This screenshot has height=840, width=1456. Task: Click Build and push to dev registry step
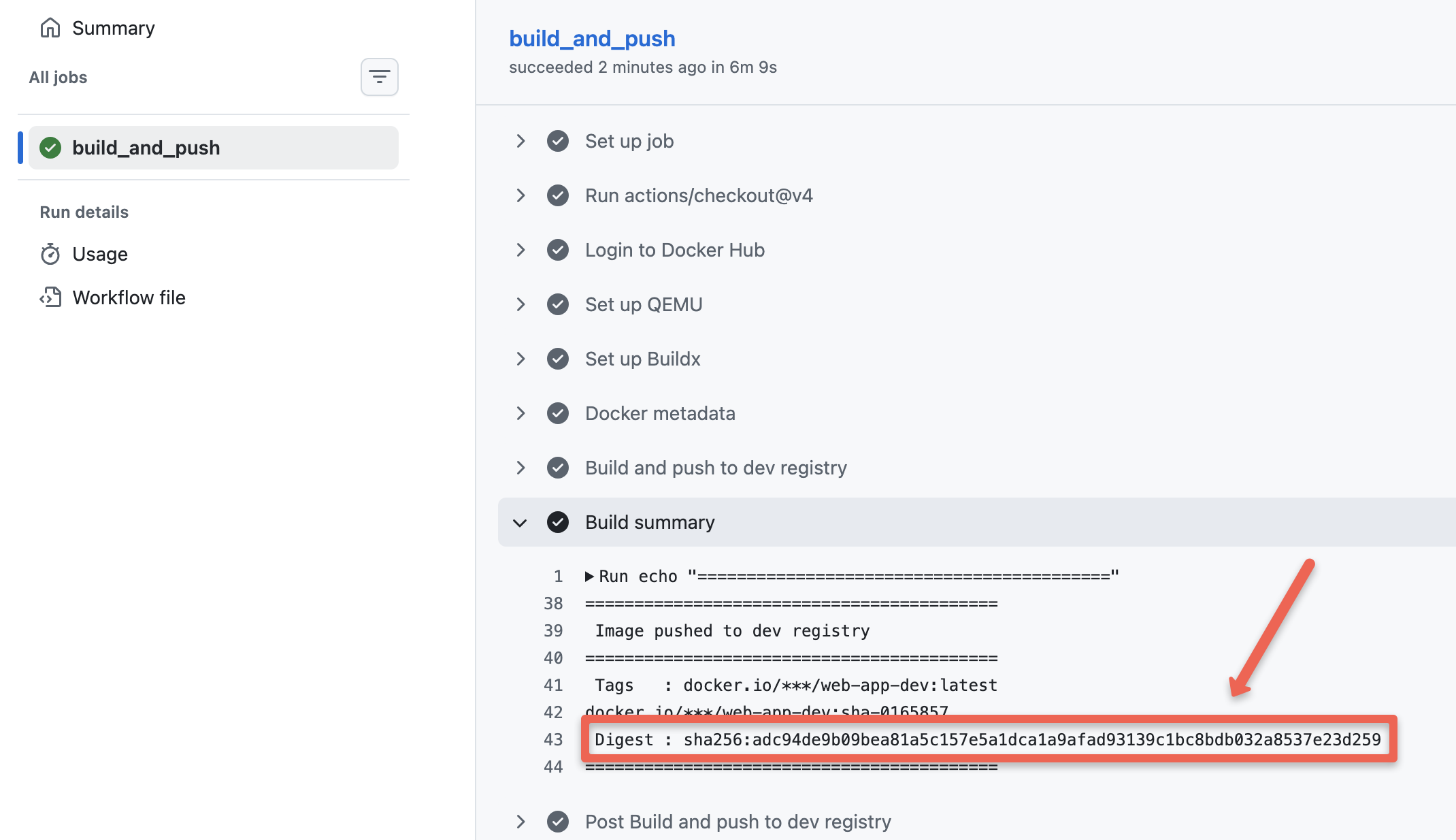[715, 468]
